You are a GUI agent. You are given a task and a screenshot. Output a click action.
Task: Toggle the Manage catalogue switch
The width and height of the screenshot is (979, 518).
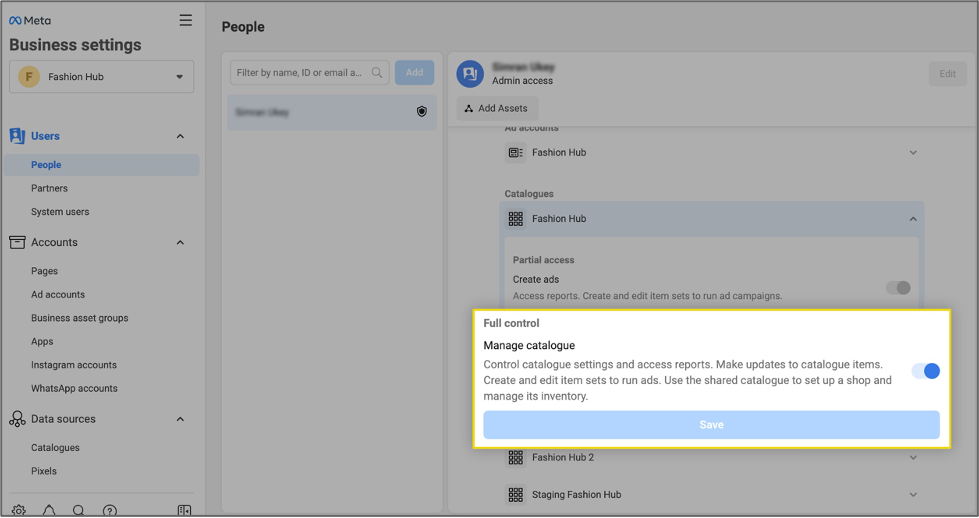click(x=925, y=371)
